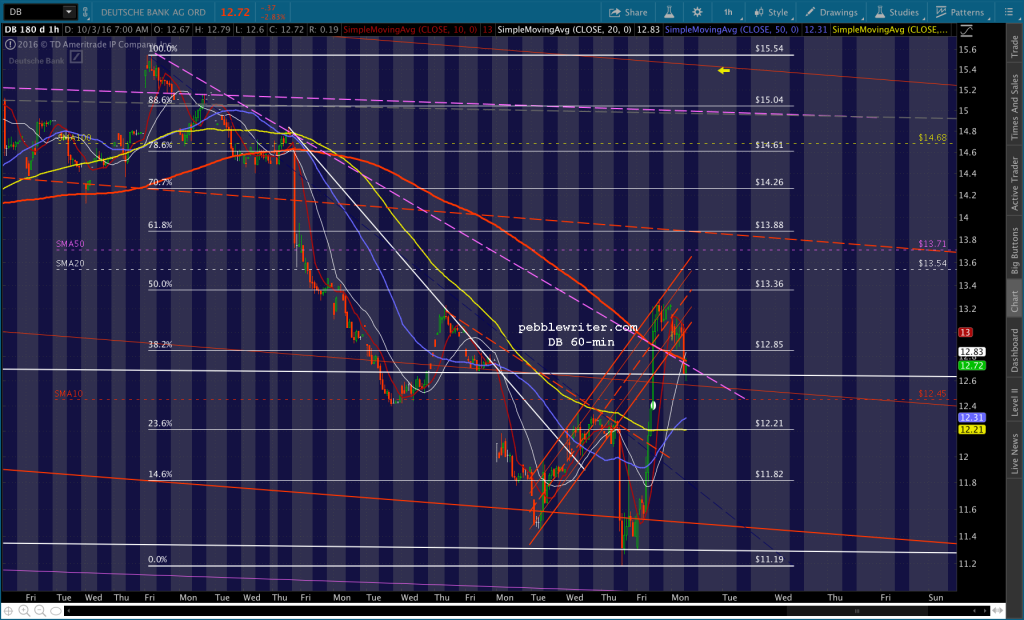Screen dimensions: 1024x620
Task: Click the SMA10 line label
Action: pyautogui.click(x=69, y=393)
